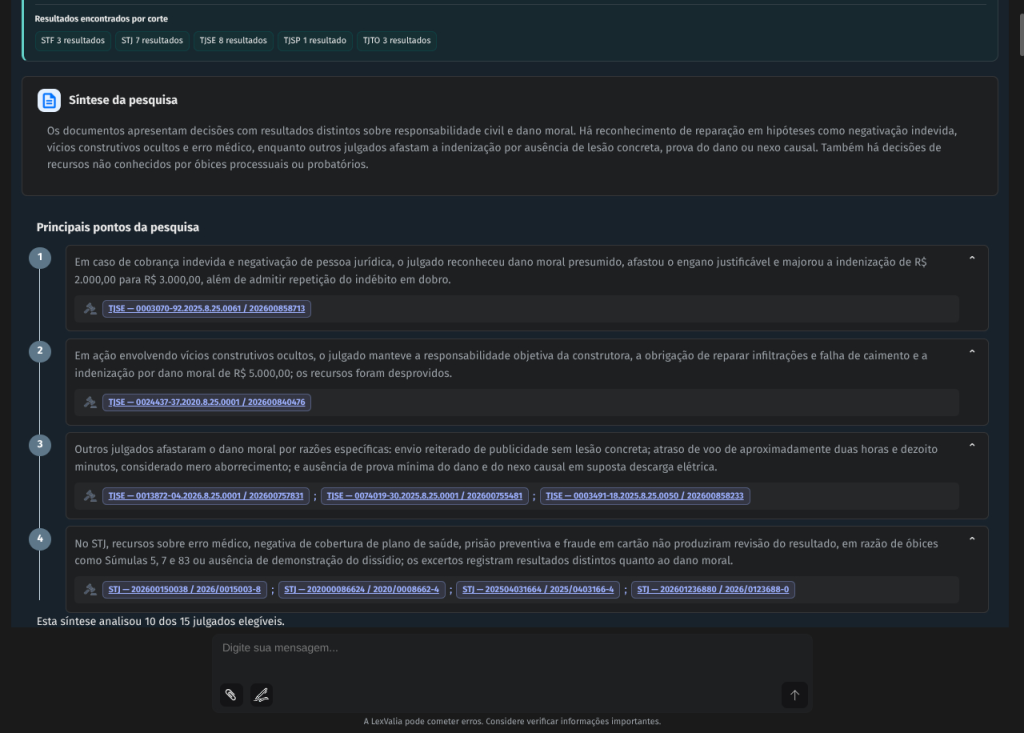The width and height of the screenshot is (1024, 733).
Task: Click the gavel pen icon beside attachment
Action: (261, 694)
